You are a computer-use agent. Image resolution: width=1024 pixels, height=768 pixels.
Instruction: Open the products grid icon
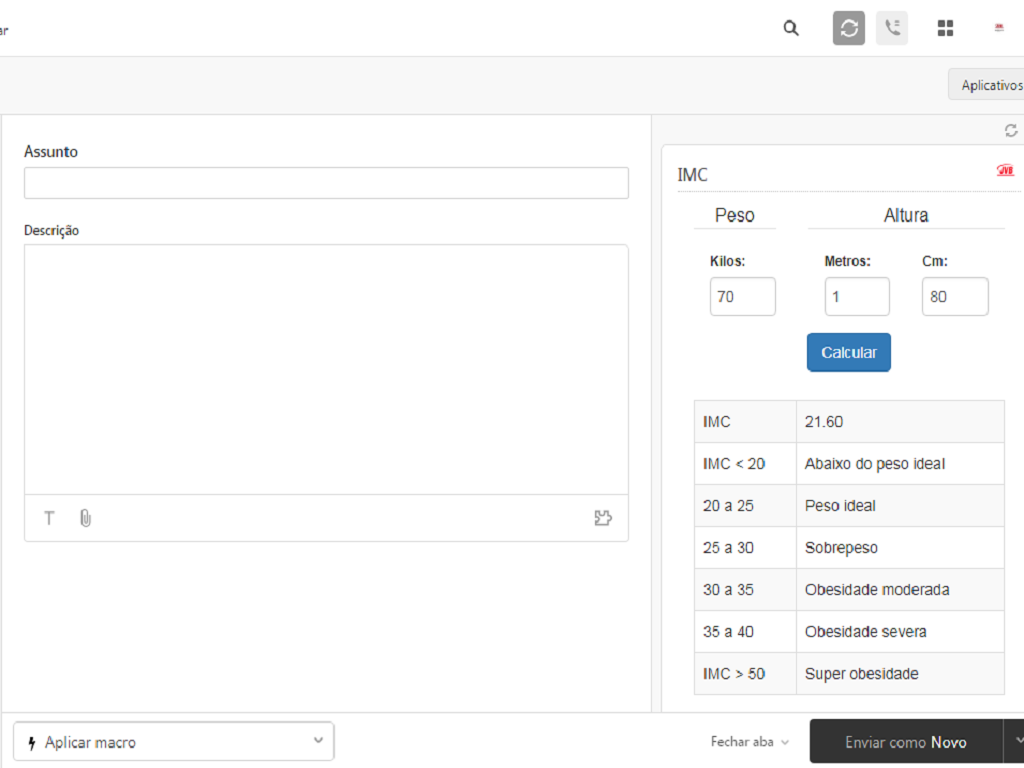pos(945,28)
